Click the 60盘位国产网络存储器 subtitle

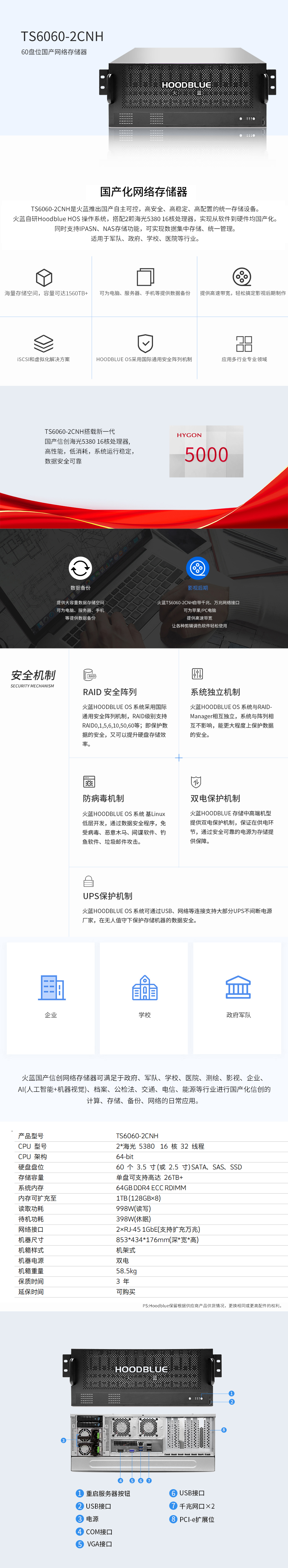(54, 52)
